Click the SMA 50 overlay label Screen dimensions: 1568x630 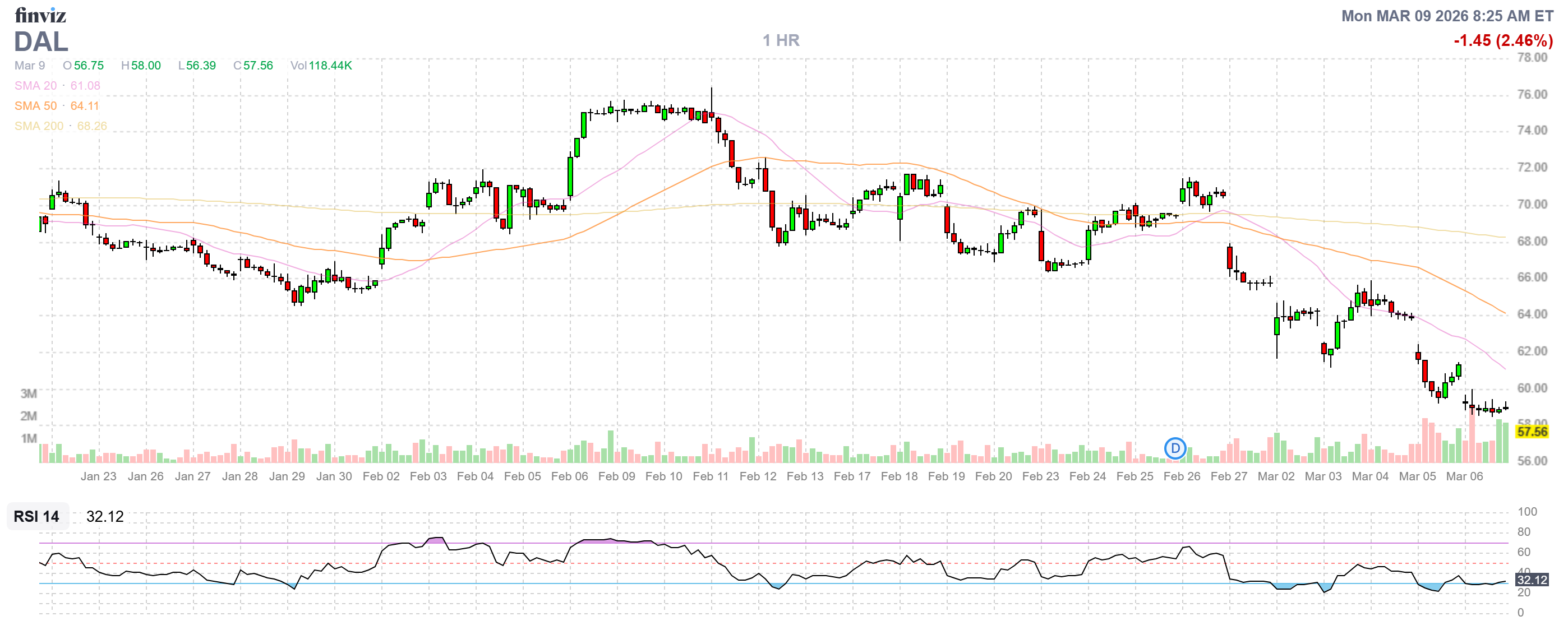pos(35,106)
